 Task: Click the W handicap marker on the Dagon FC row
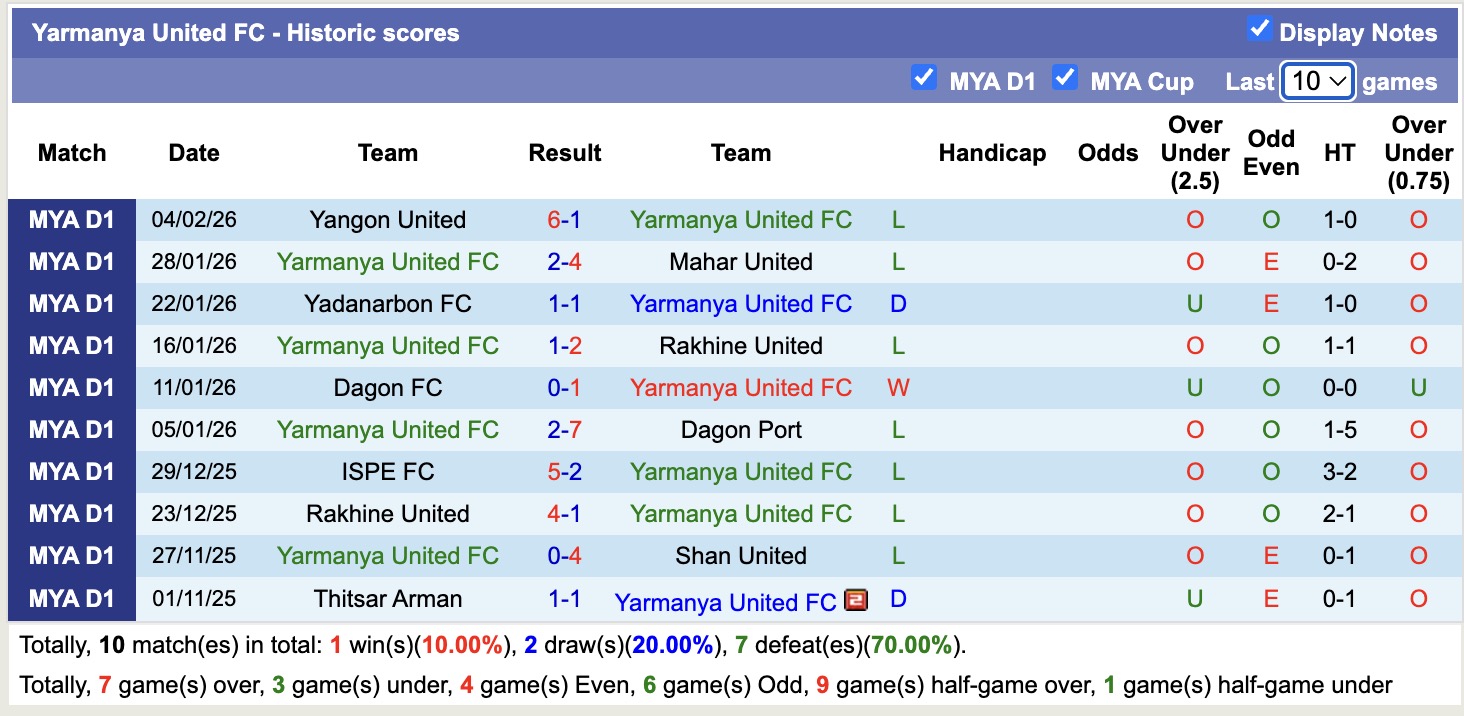tap(896, 387)
